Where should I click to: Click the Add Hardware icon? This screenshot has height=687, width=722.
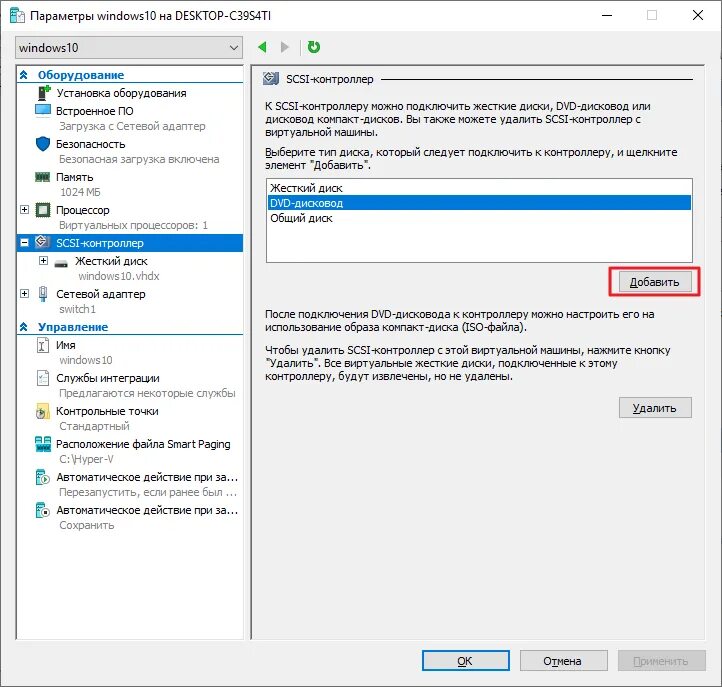click(x=43, y=93)
